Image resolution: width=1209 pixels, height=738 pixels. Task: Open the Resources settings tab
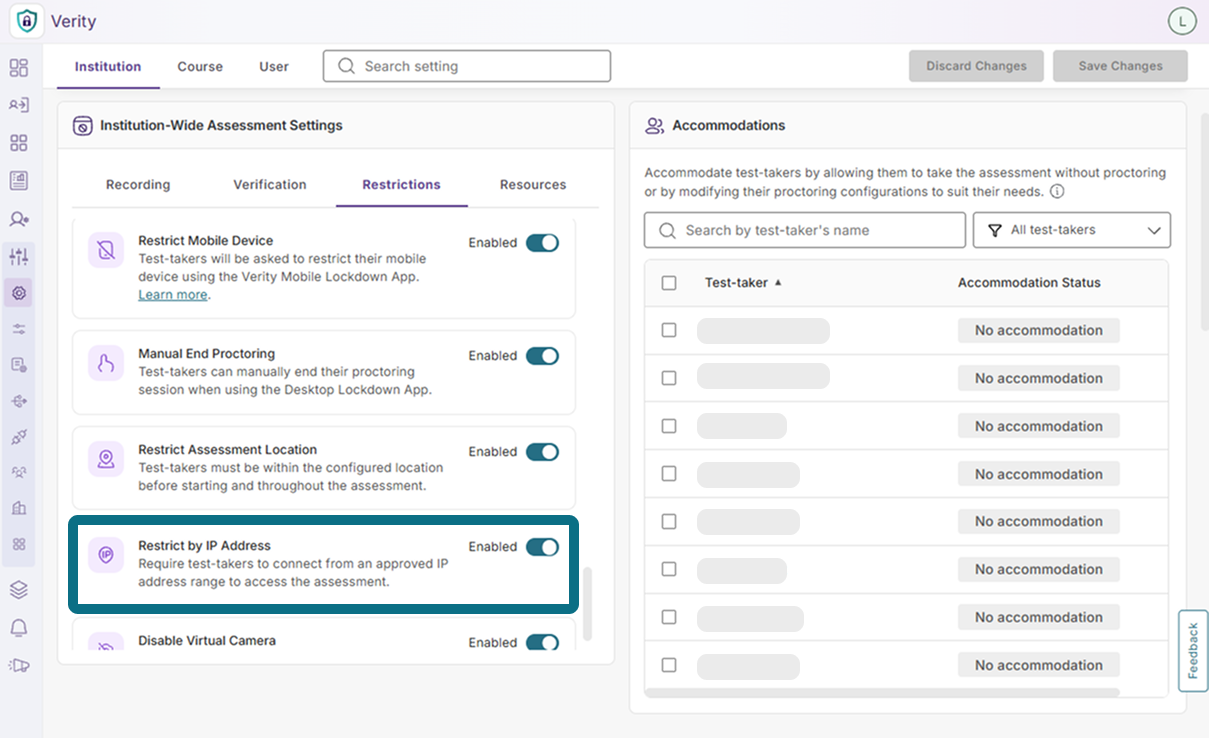tap(533, 185)
